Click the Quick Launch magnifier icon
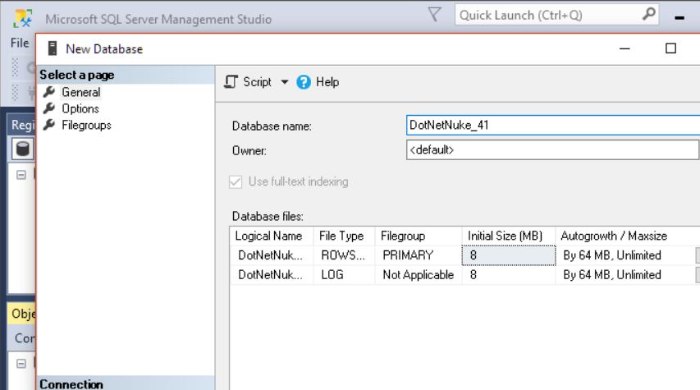 (650, 14)
